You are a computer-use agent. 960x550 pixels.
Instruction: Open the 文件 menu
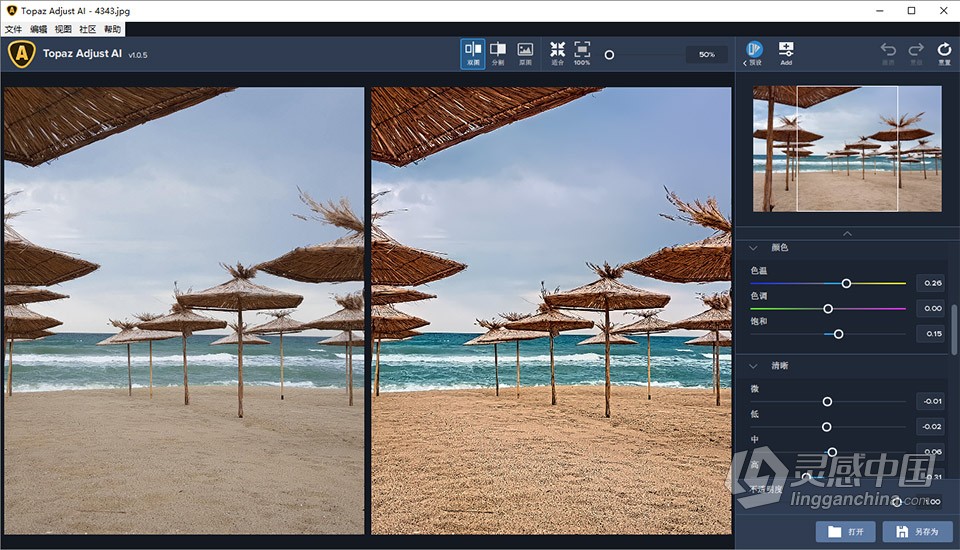click(13, 29)
